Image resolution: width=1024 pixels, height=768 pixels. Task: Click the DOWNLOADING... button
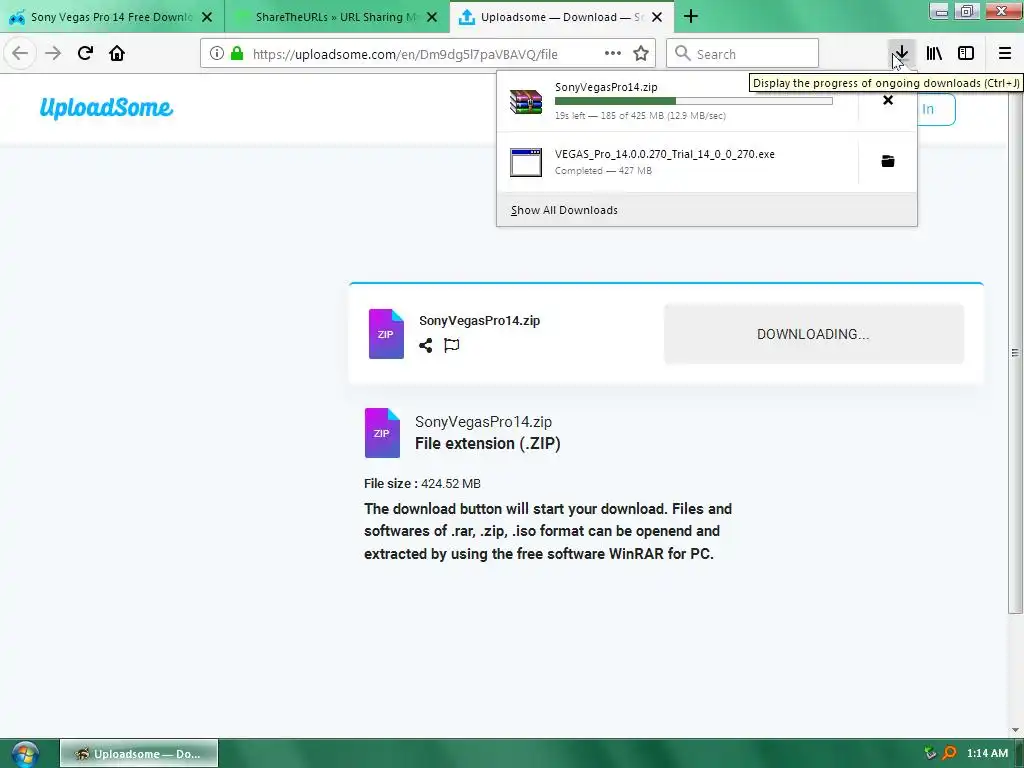(x=813, y=334)
